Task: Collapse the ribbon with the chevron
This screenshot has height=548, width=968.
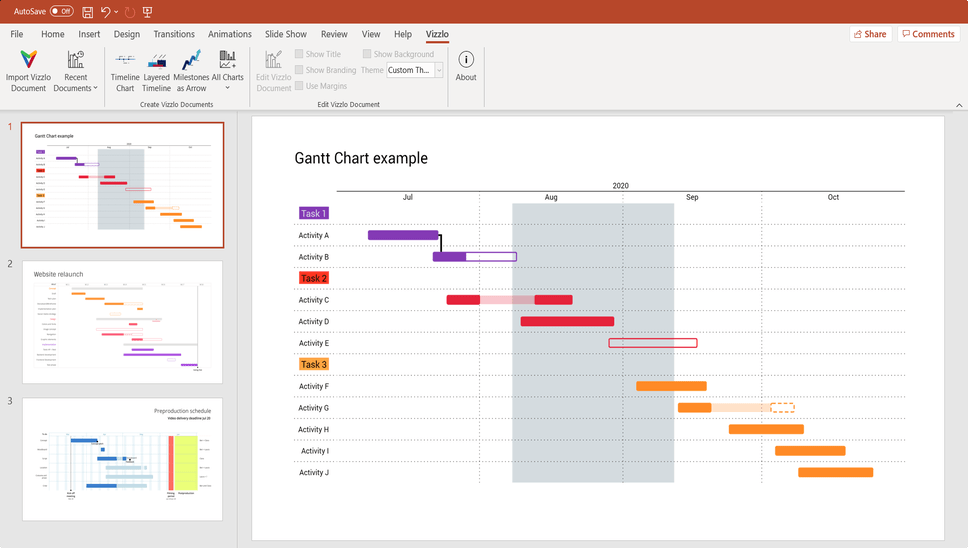Action: click(959, 105)
